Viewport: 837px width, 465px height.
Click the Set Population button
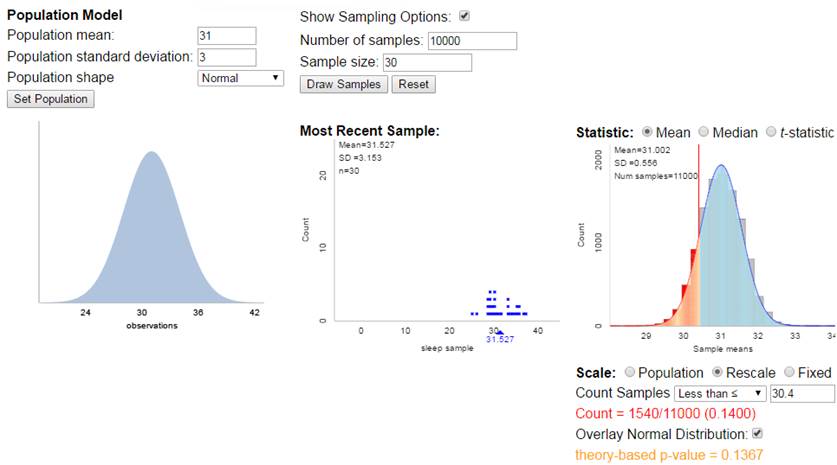click(x=51, y=99)
